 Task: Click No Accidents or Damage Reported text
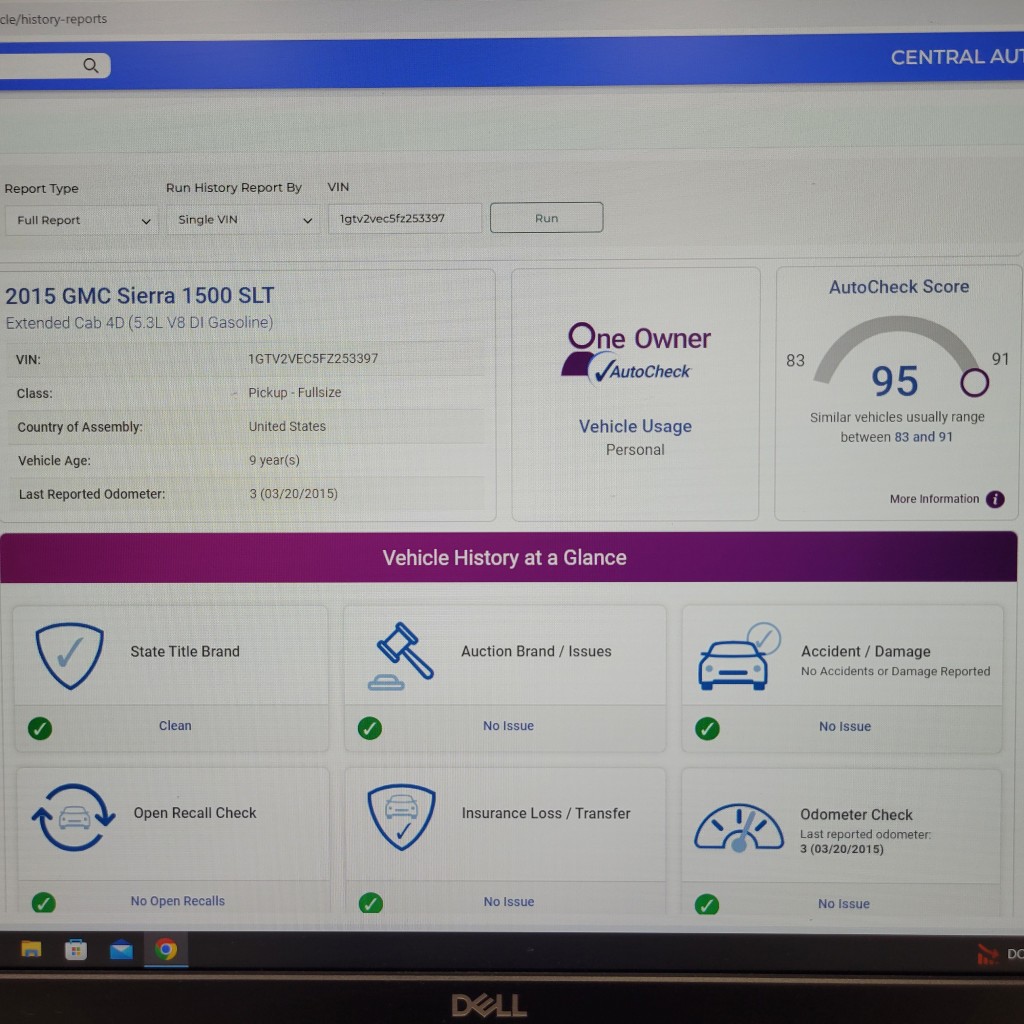click(x=895, y=671)
